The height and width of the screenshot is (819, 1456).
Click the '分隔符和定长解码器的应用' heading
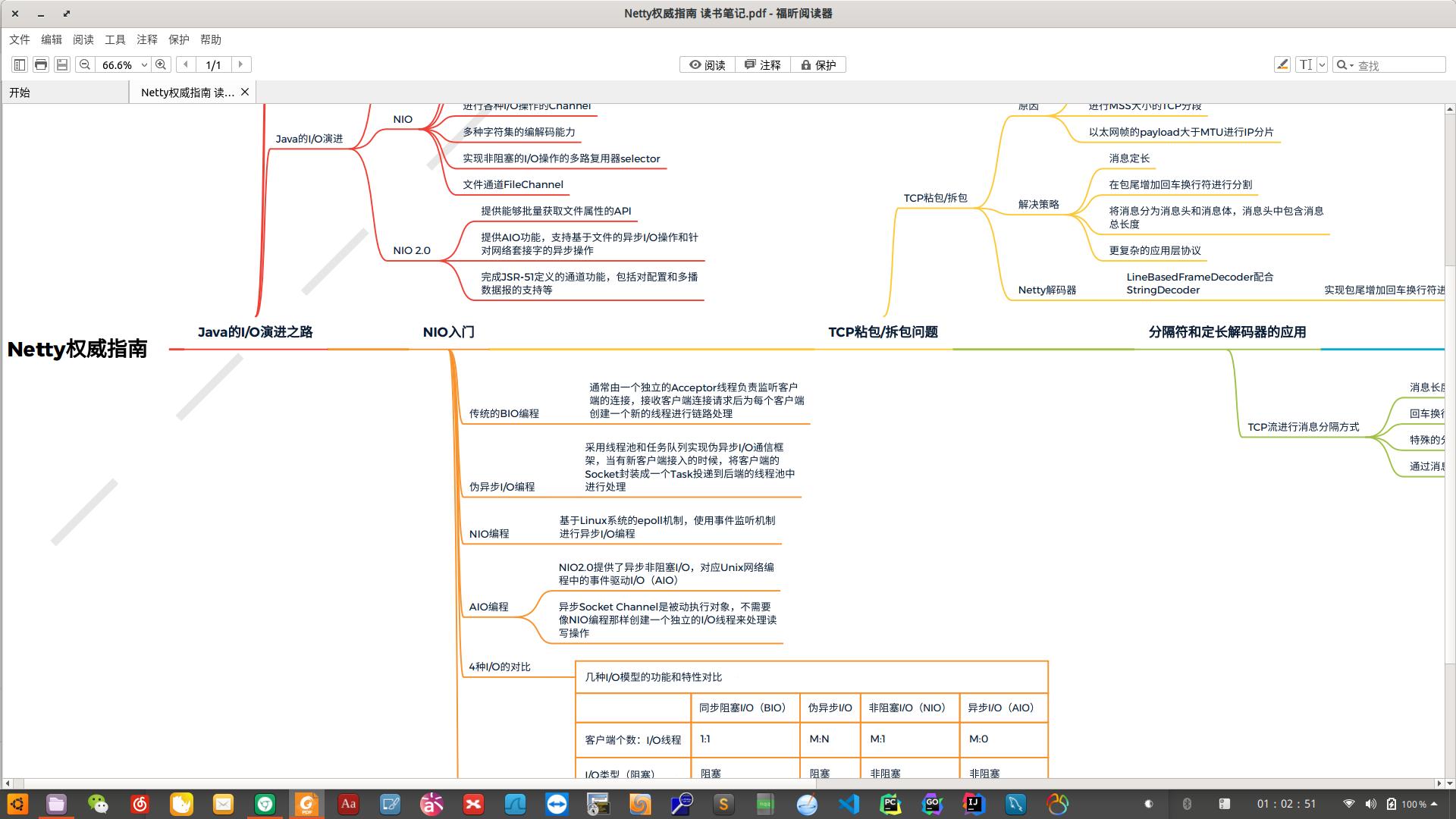(1227, 332)
